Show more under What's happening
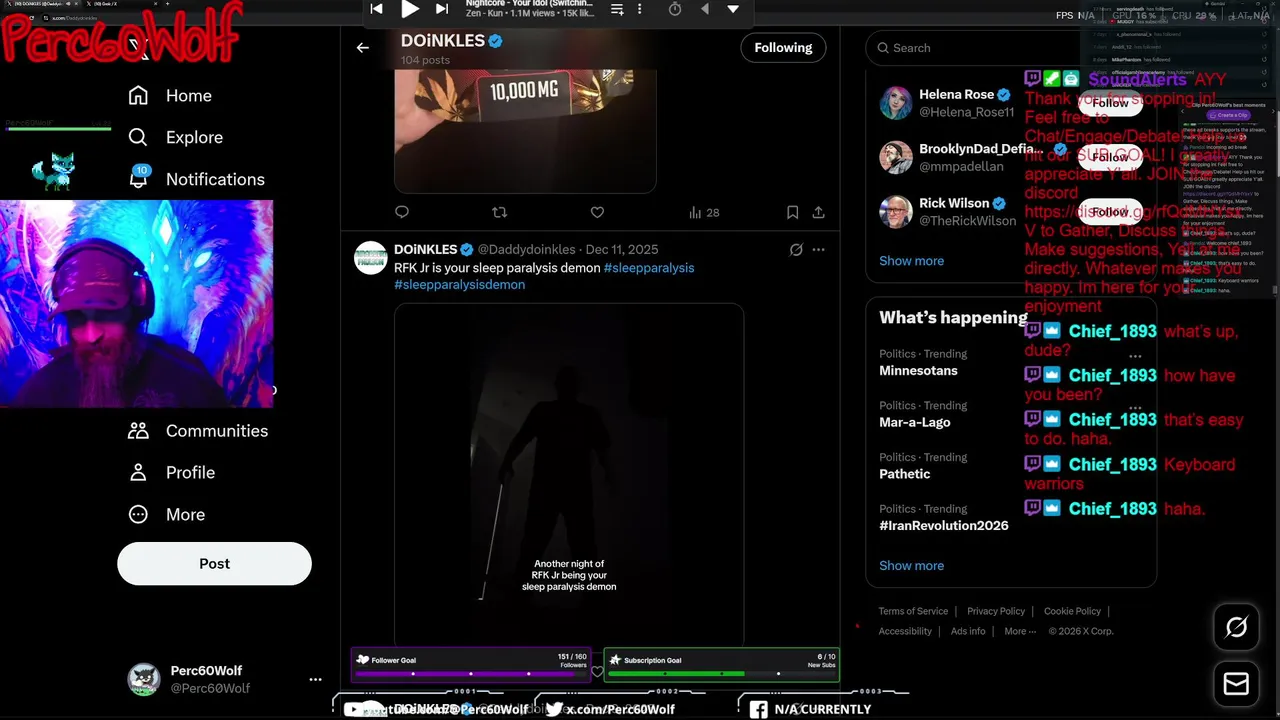This screenshot has height=720, width=1280. (x=911, y=566)
